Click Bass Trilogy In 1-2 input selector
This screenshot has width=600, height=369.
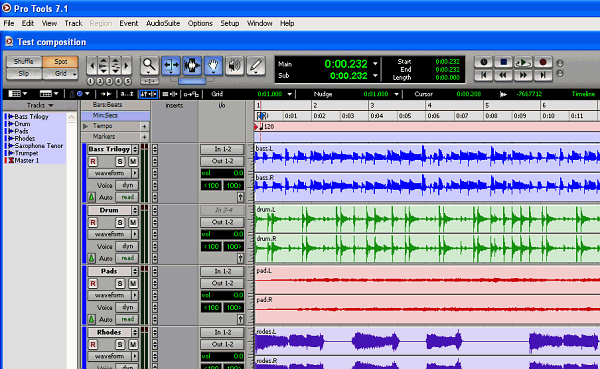[222, 149]
